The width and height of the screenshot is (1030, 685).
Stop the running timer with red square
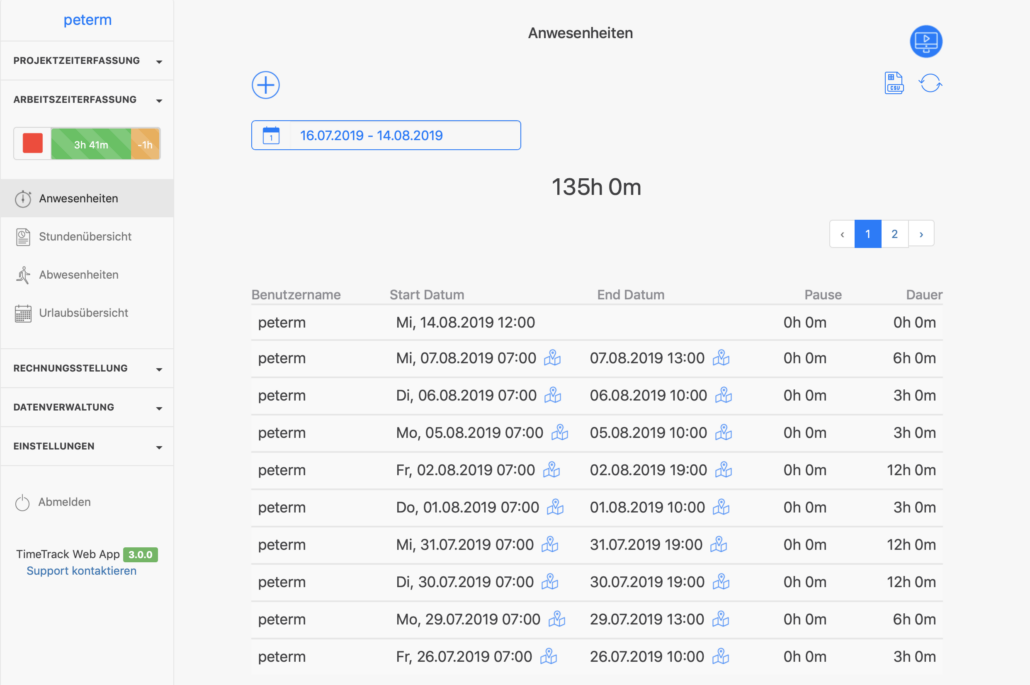[33, 143]
